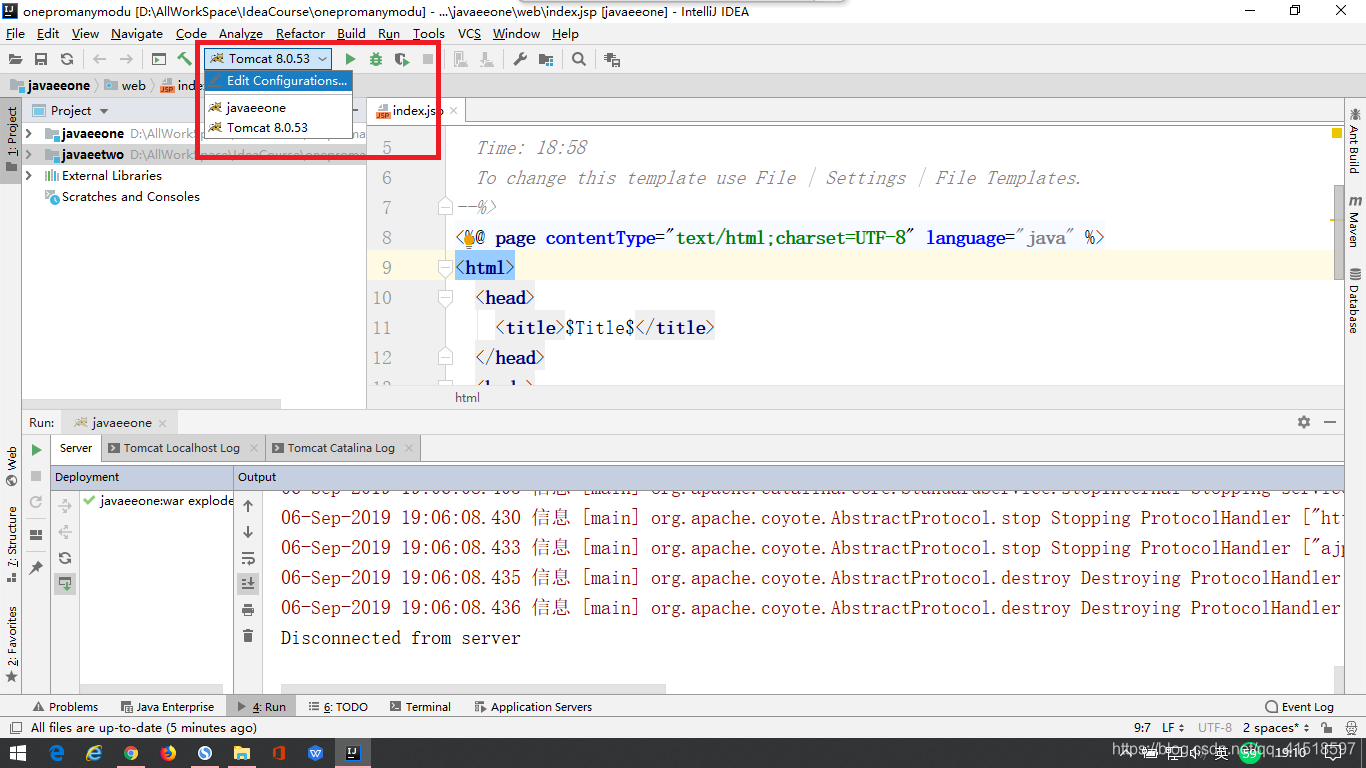
Task: Click the Search Everywhere magnifier icon
Action: 579,60
